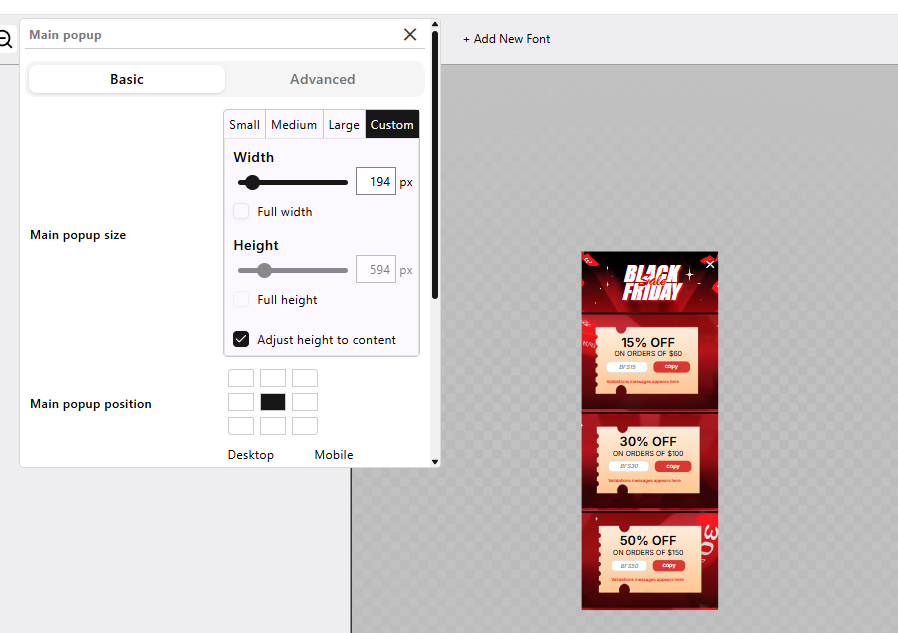Click the 'ON ORDERS OF $100' text

(648, 454)
